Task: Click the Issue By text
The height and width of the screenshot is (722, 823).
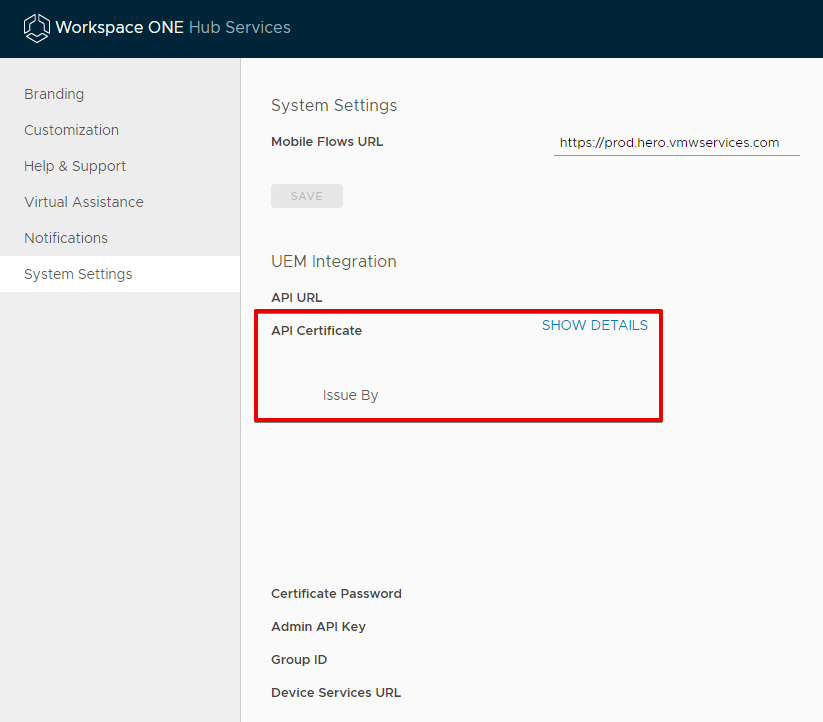Action: coord(350,395)
